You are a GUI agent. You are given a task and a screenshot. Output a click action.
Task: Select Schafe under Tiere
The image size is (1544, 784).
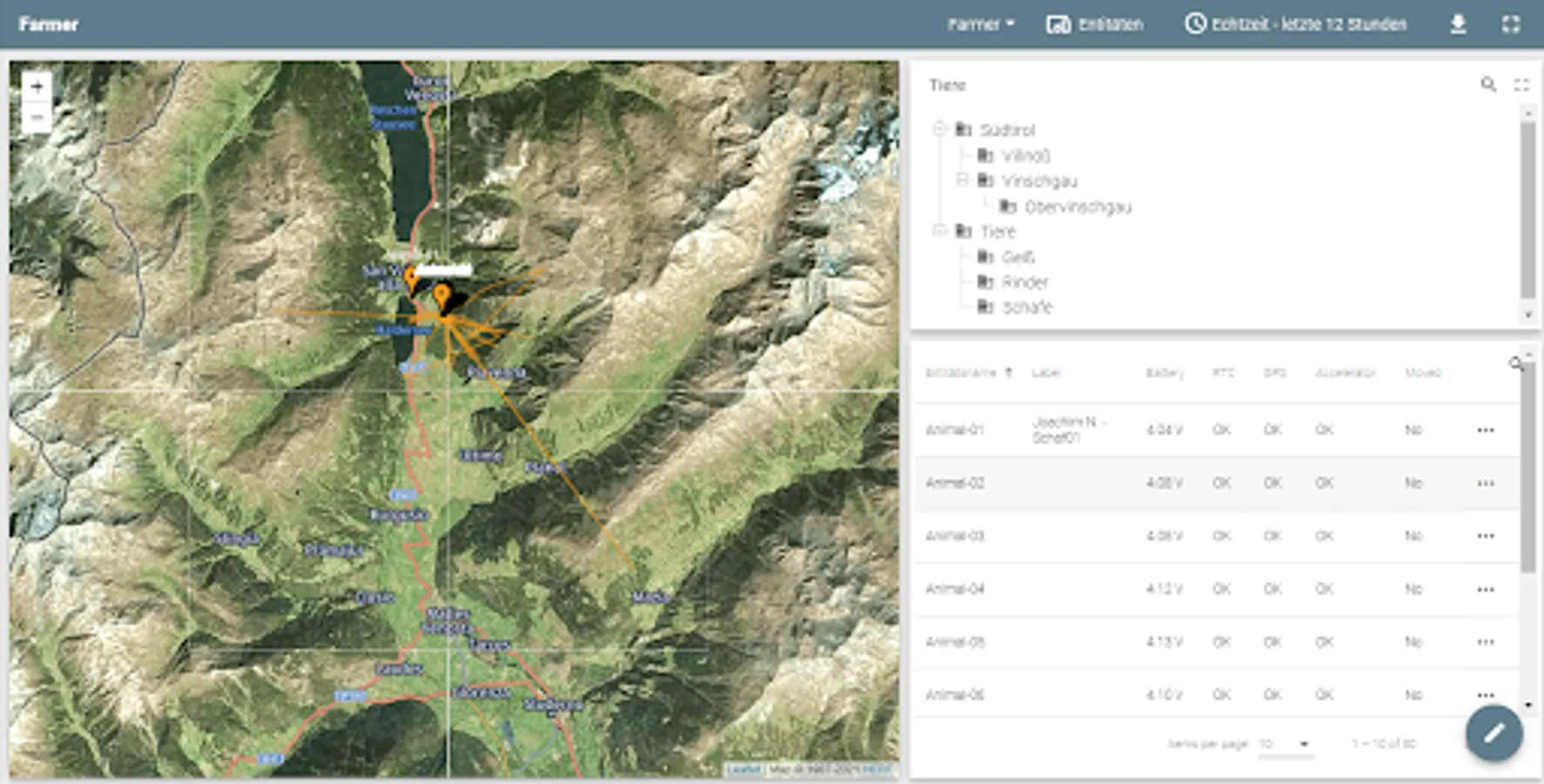pyautogui.click(x=1027, y=308)
